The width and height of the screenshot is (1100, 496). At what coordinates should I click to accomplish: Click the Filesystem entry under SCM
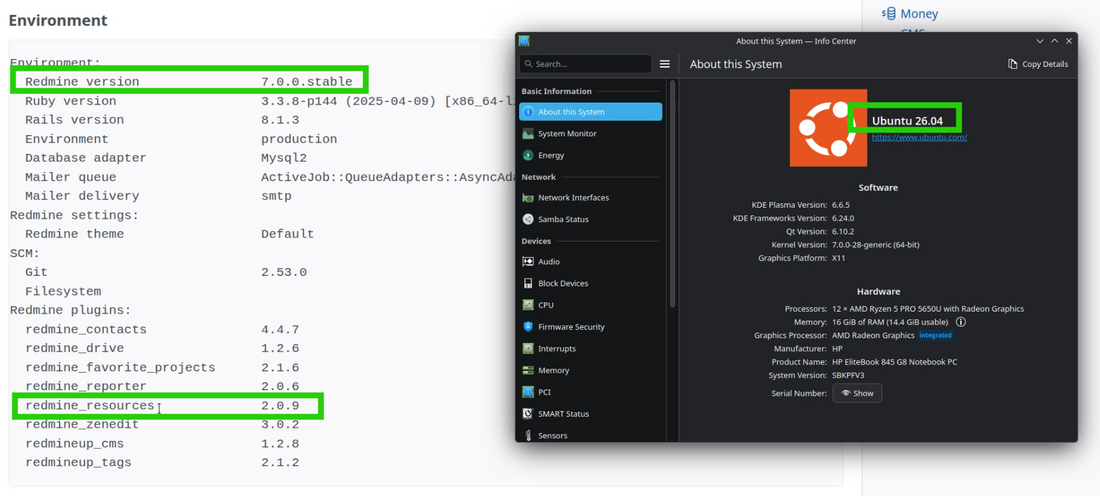(63, 292)
